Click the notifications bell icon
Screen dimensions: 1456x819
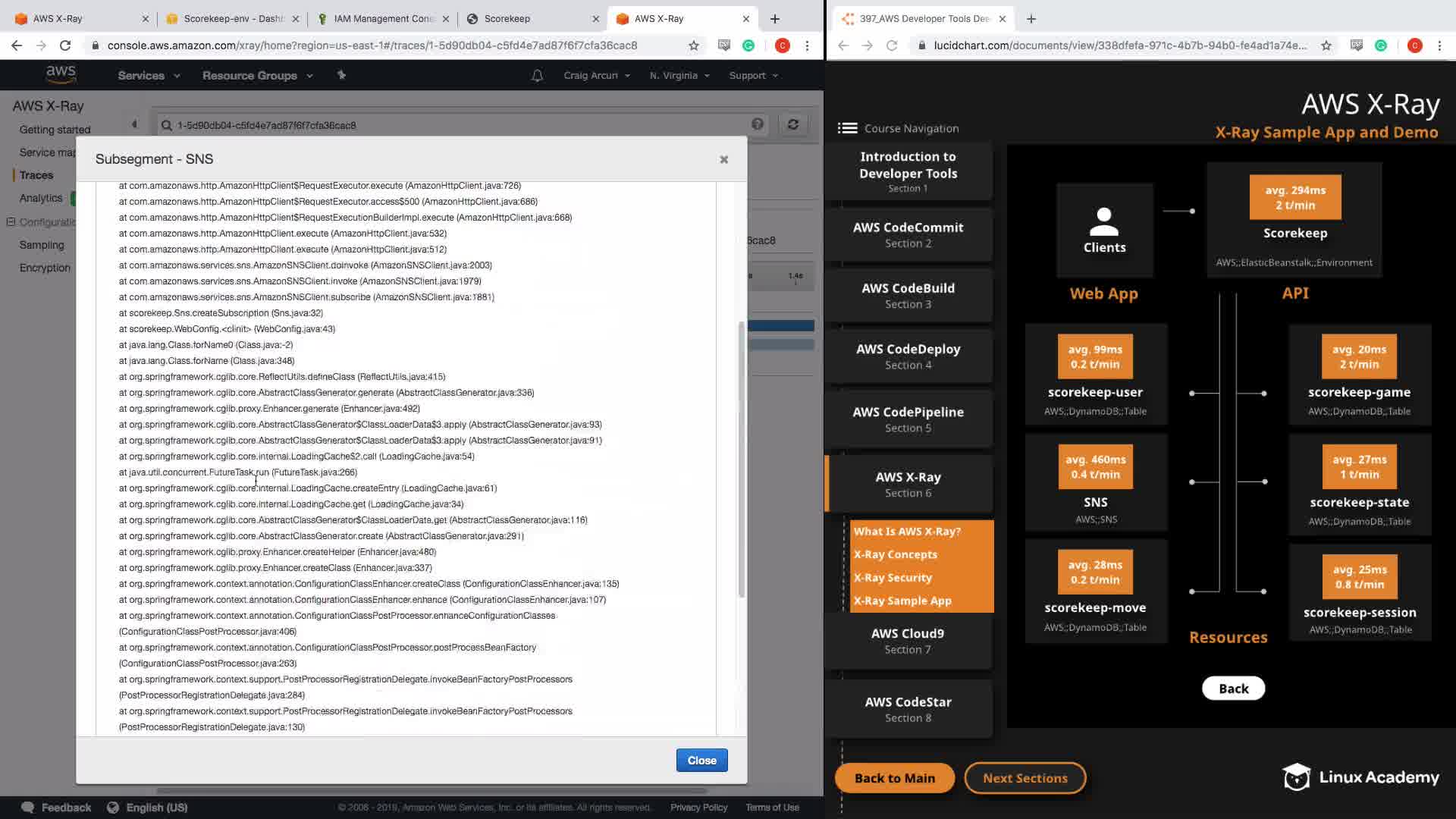(537, 76)
